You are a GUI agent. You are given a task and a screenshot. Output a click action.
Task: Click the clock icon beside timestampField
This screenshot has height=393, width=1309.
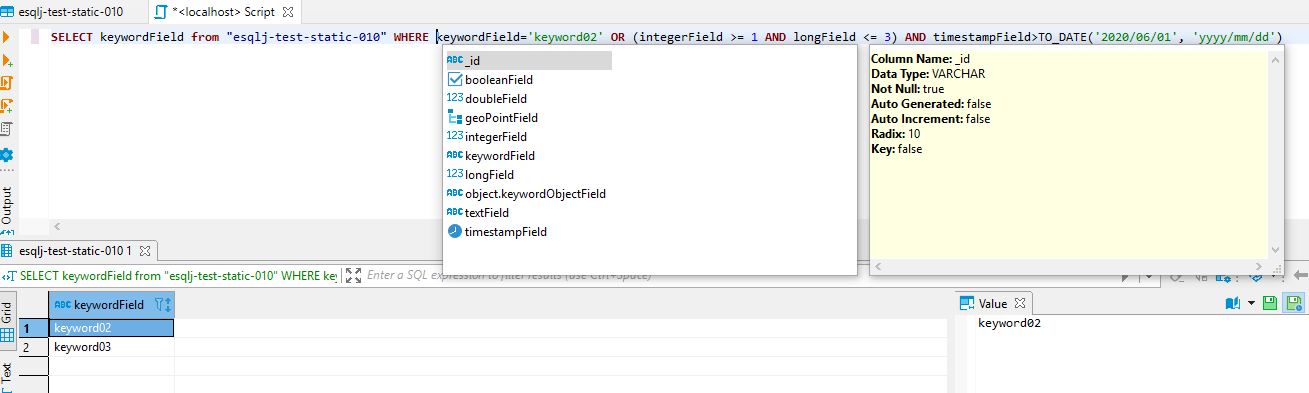[x=454, y=232]
